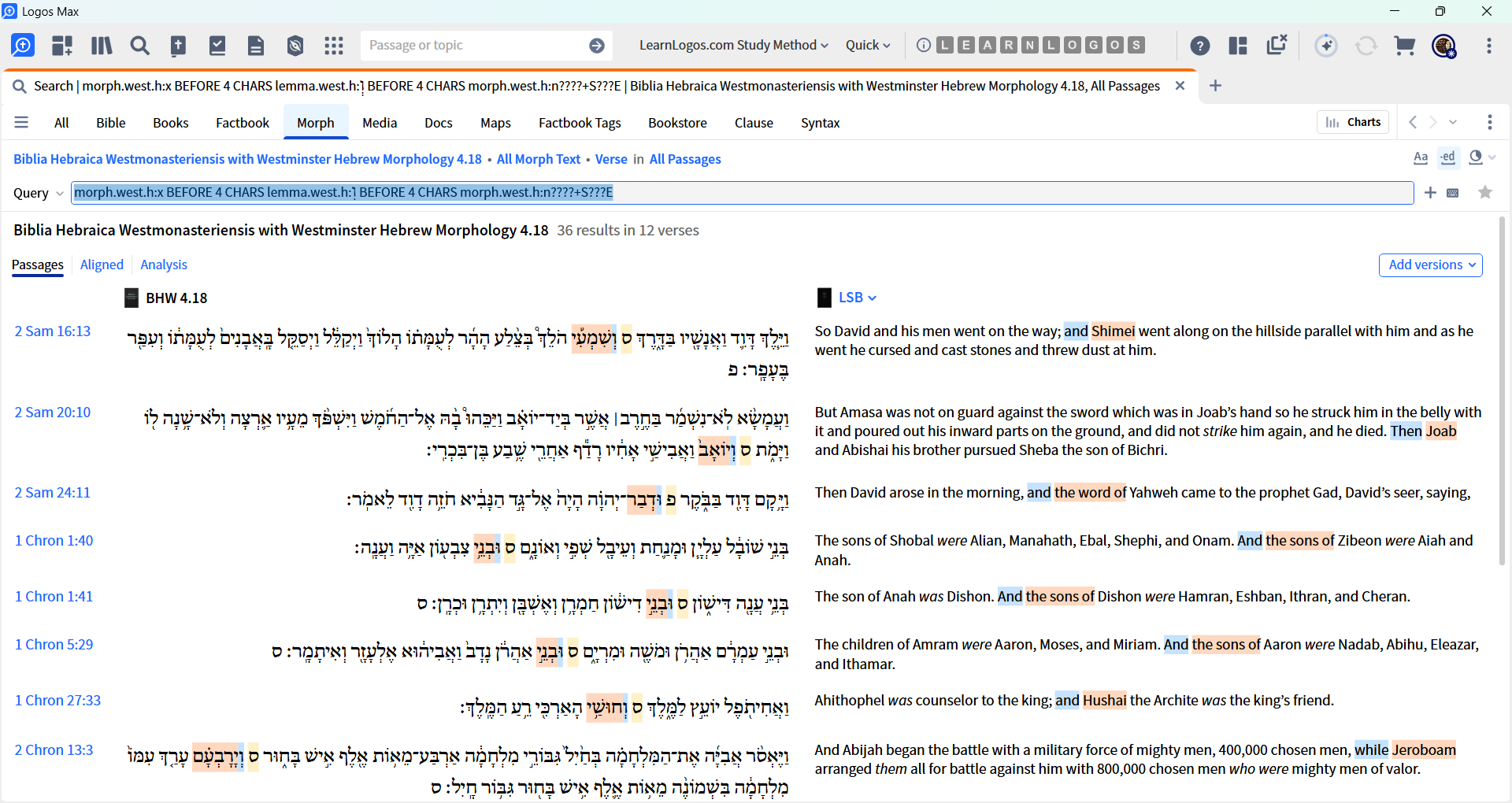Expand the LearnLogos.com Study Method dropdown

click(734, 46)
